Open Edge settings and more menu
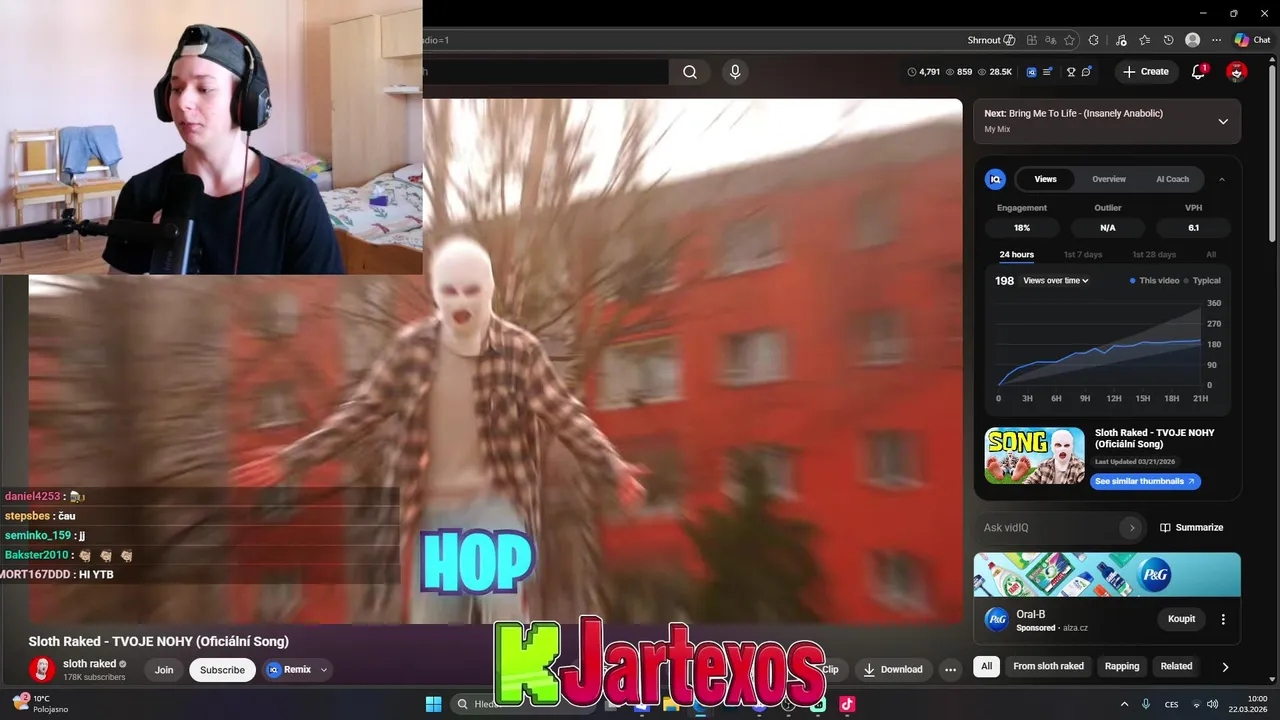This screenshot has width=1280, height=720. point(1216,40)
